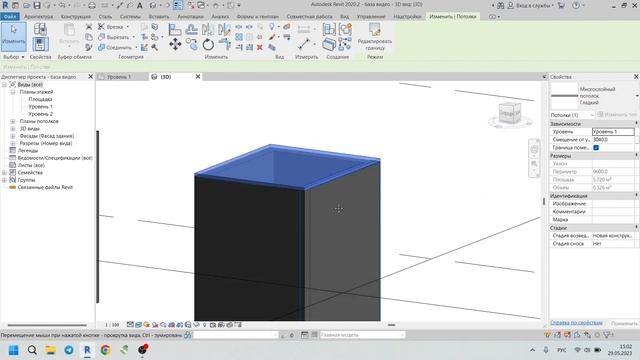Open Уровень 2 in the project browser

coord(40,114)
